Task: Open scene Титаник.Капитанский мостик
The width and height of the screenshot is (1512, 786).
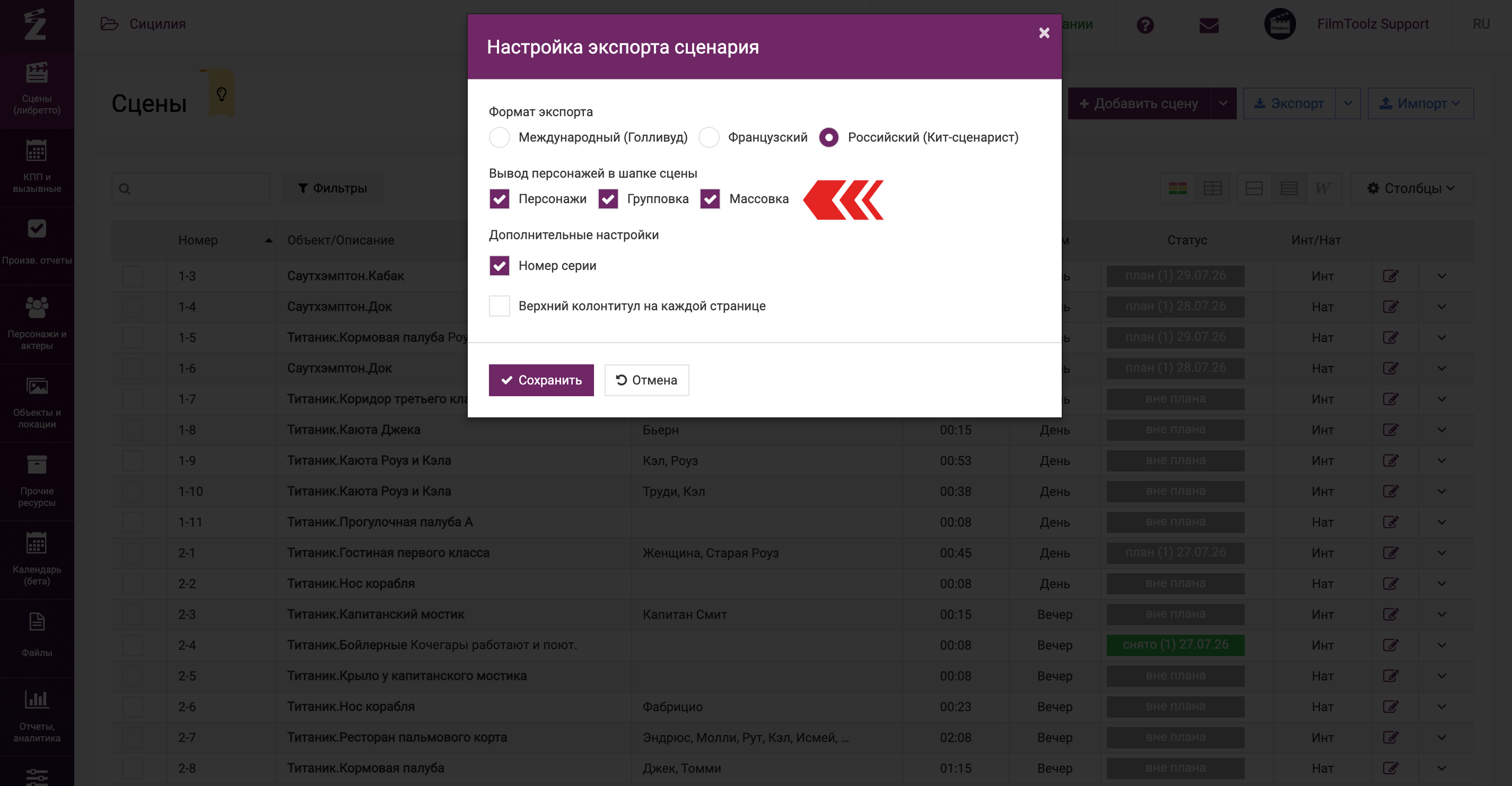Action: pos(375,615)
